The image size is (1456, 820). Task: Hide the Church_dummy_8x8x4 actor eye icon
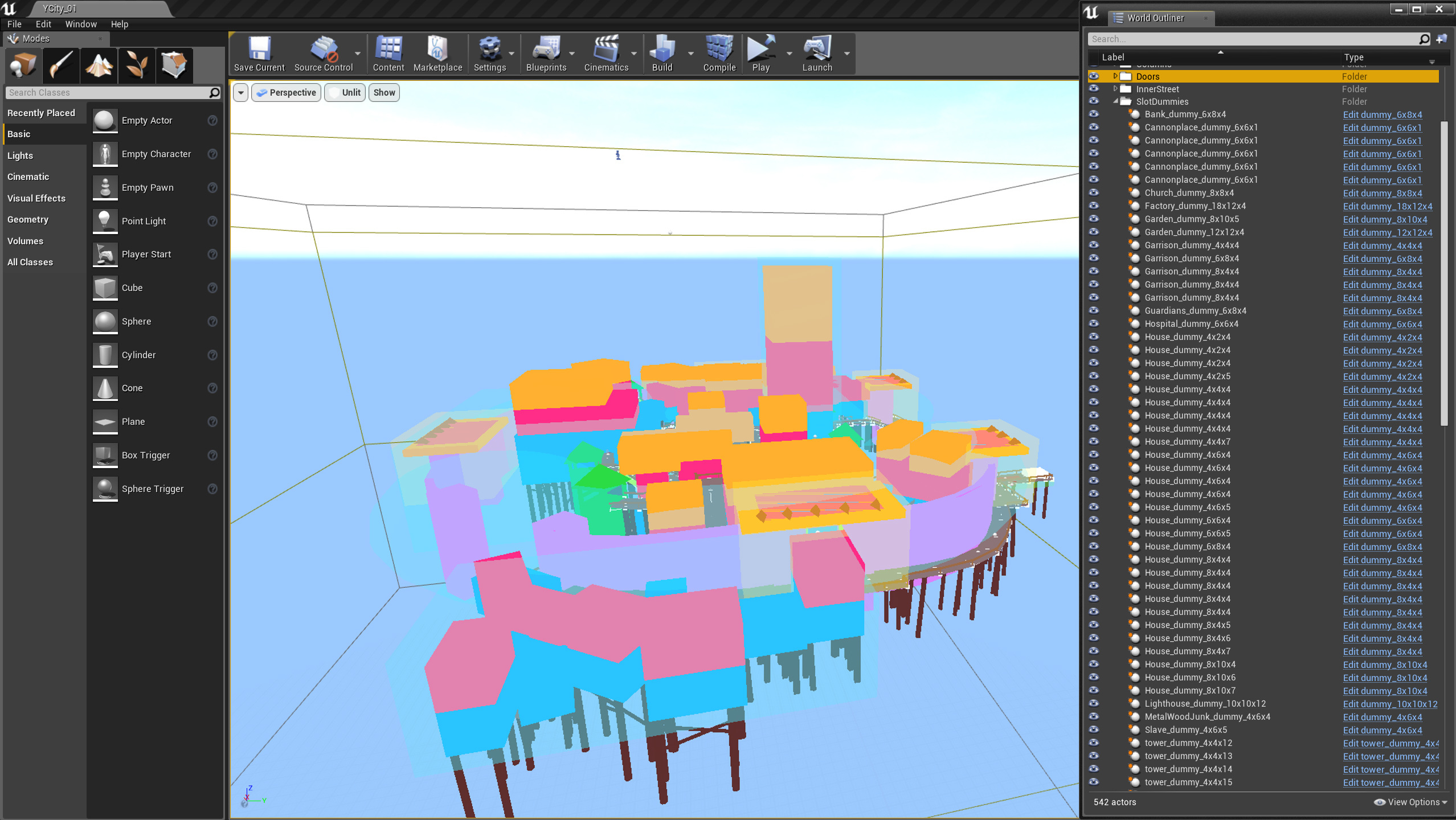click(1094, 193)
